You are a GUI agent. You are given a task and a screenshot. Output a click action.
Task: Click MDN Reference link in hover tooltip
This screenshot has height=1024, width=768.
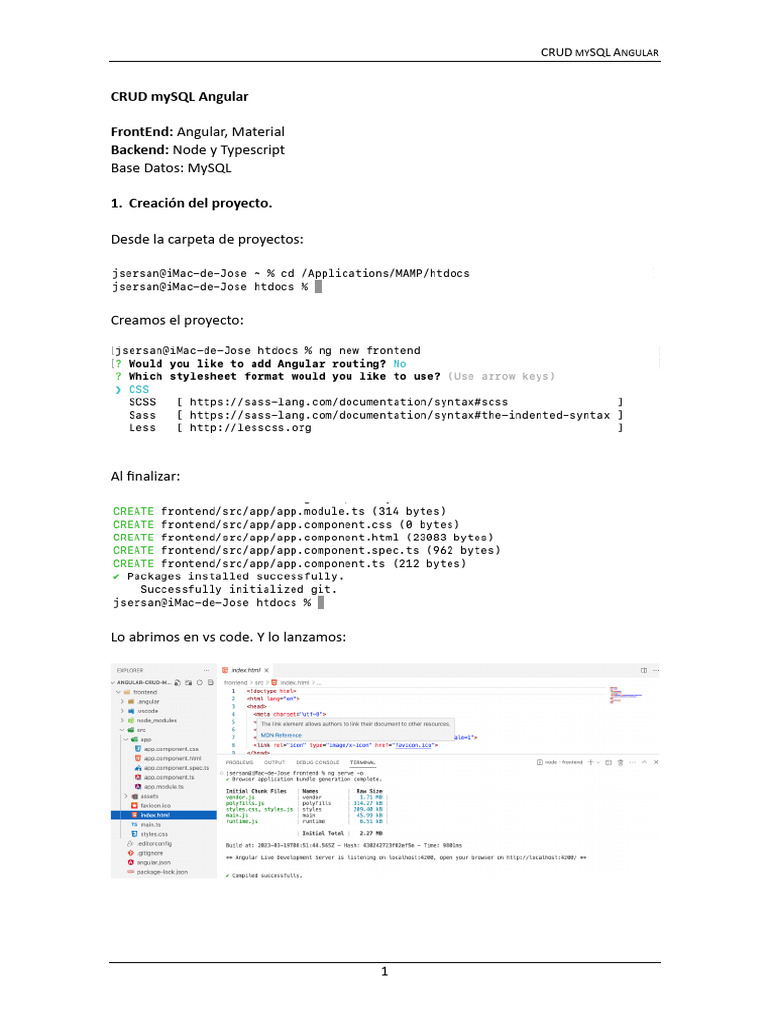point(281,735)
